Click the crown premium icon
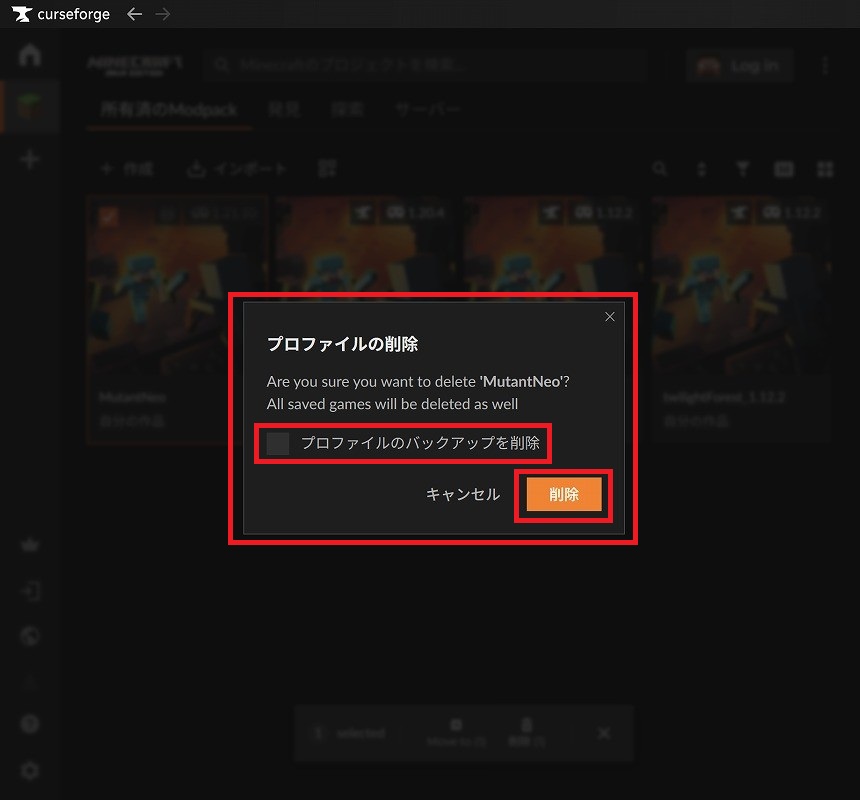The height and width of the screenshot is (800, 860). (x=30, y=546)
